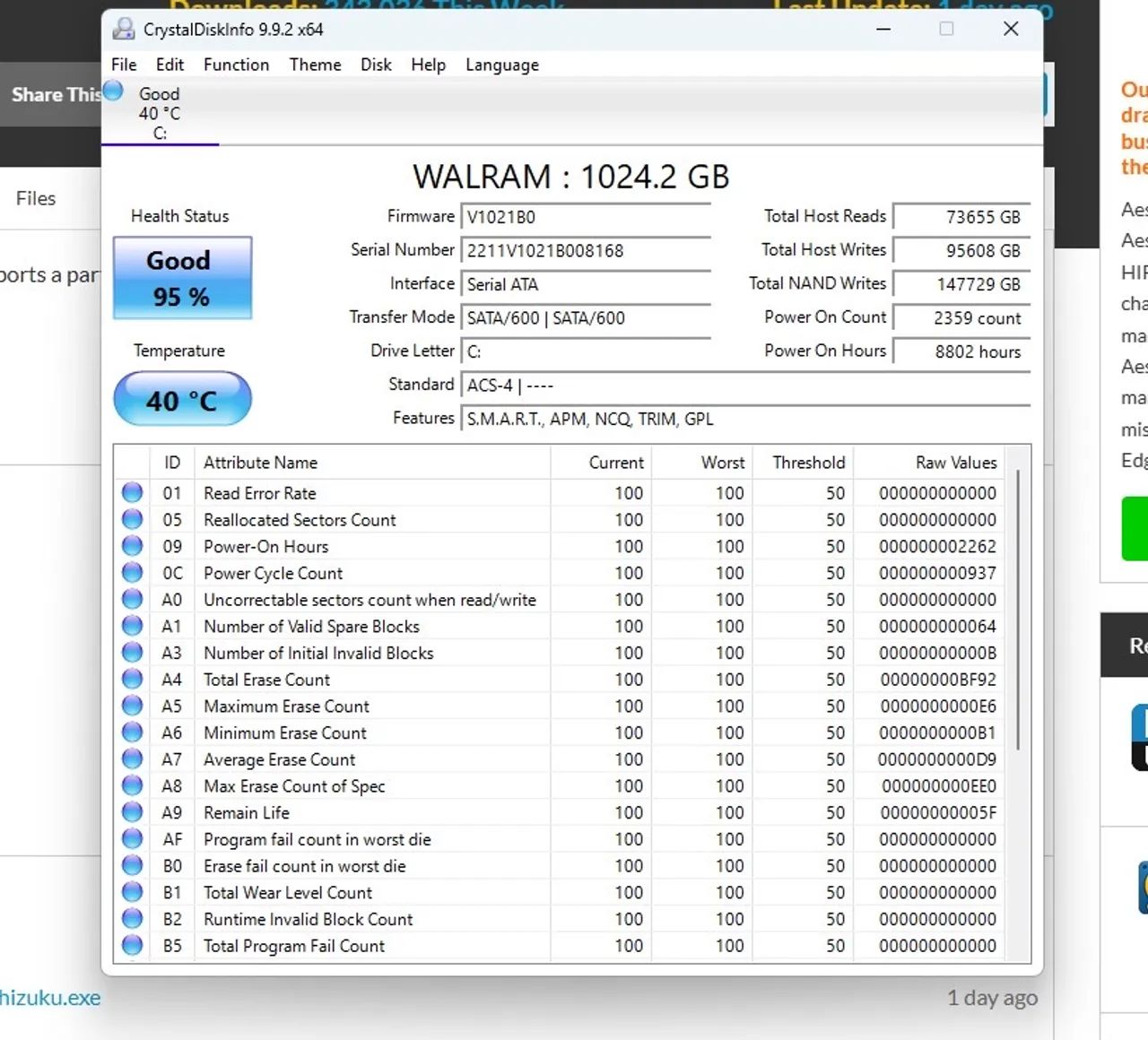Click Power On Count value 2359 count

tap(961, 317)
